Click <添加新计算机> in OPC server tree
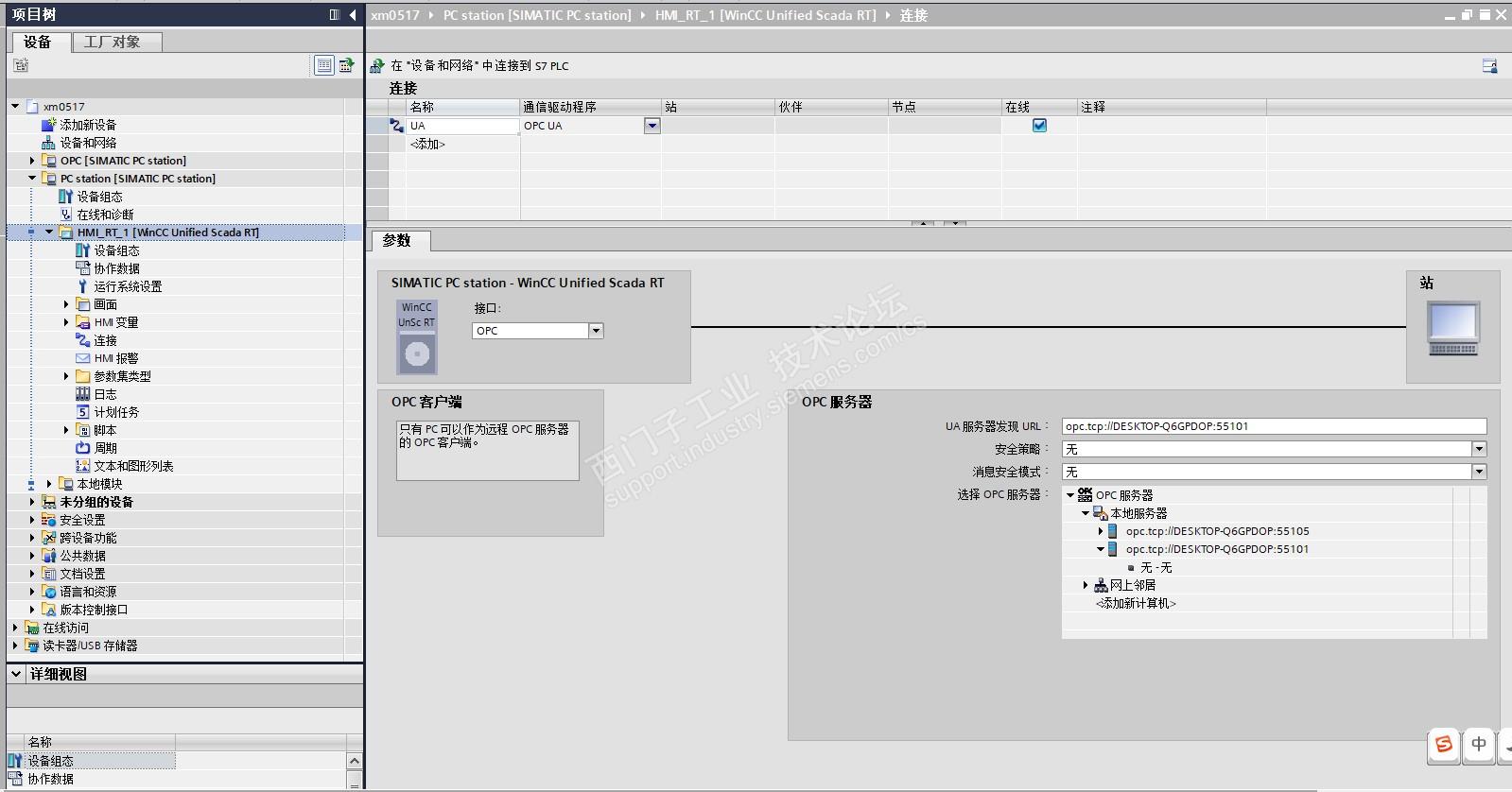The width and height of the screenshot is (1512, 792). point(1136,603)
